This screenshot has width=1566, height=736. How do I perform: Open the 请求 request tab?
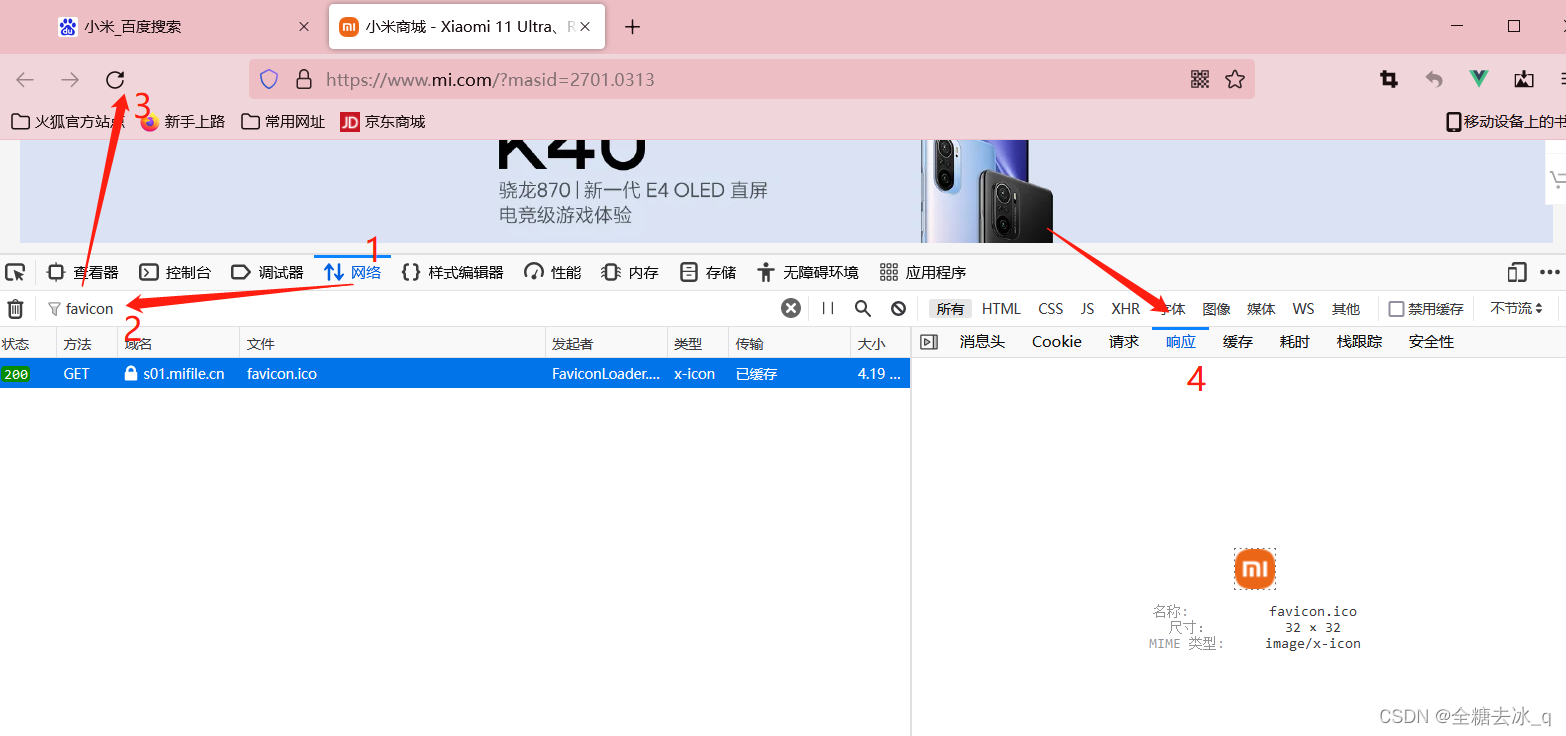tap(1124, 342)
